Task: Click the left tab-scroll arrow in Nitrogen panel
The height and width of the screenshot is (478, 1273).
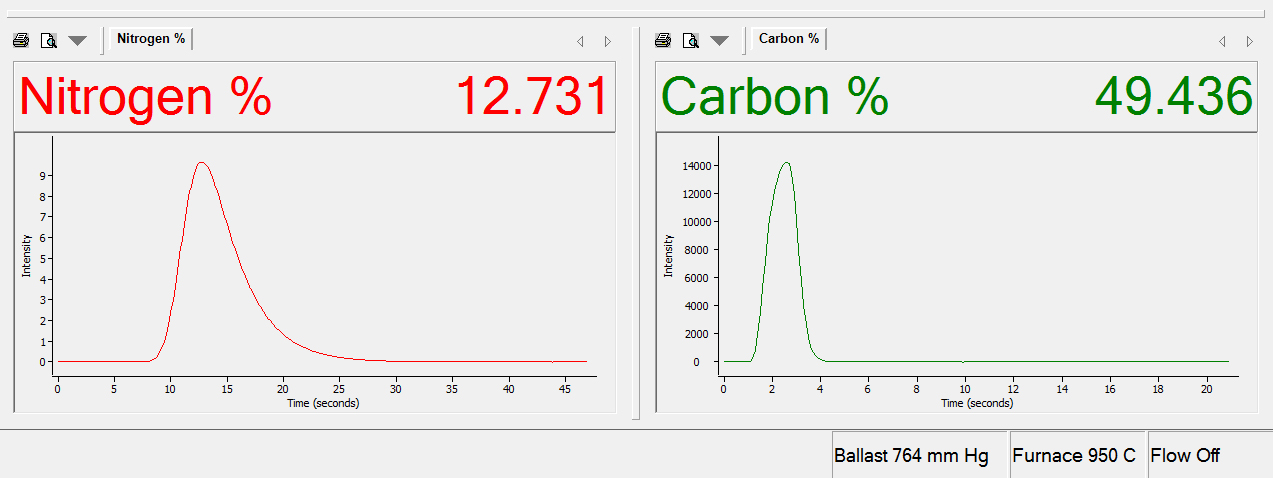Action: pyautogui.click(x=580, y=42)
